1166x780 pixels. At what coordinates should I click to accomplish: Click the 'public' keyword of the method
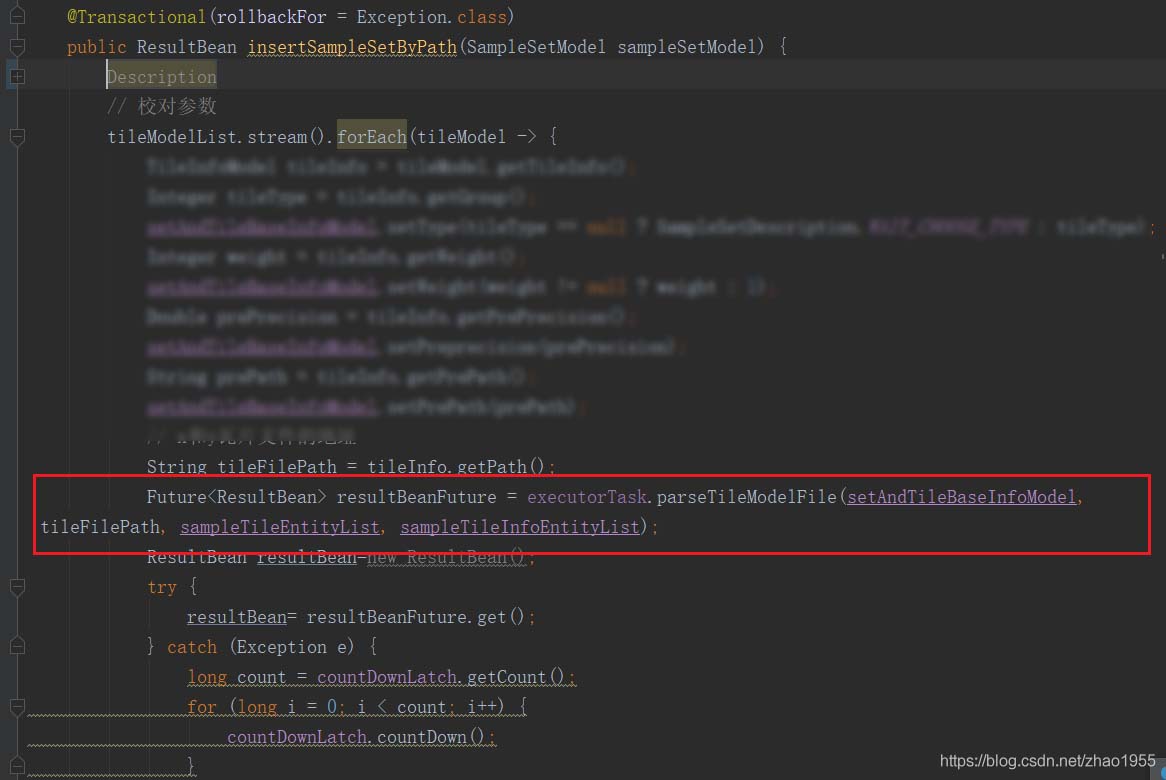click(x=97, y=47)
